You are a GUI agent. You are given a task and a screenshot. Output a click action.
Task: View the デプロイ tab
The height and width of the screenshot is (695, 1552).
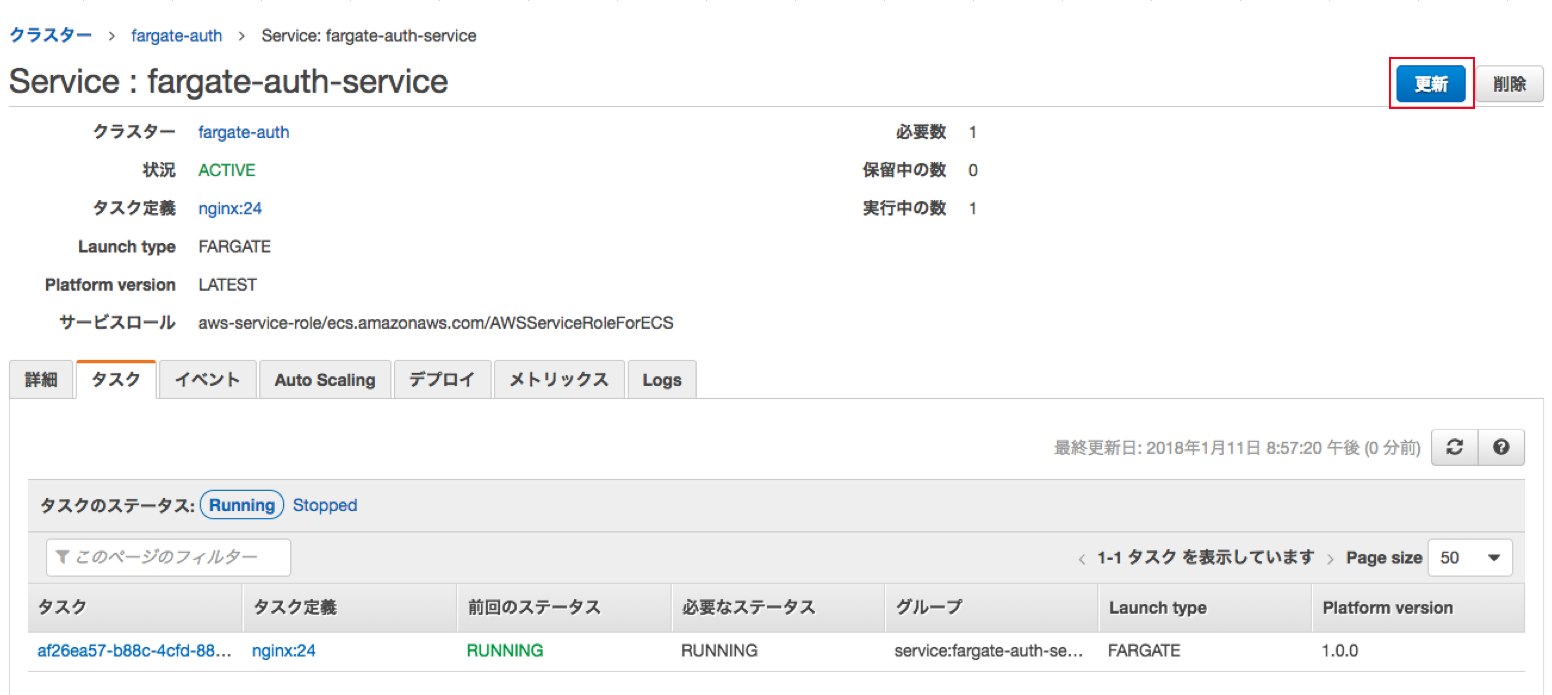[442, 379]
